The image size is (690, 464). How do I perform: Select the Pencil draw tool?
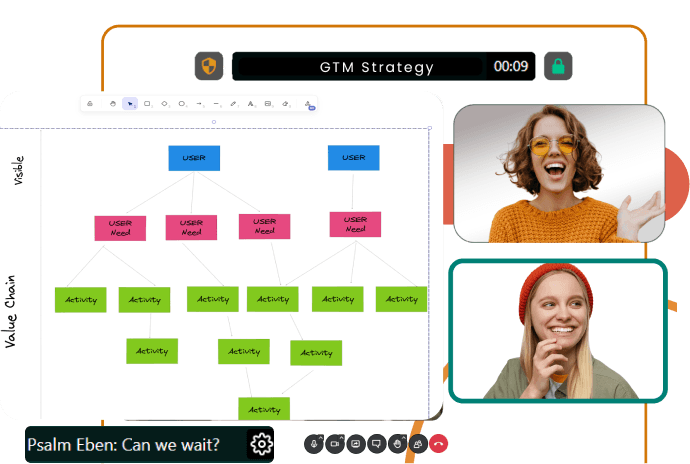click(234, 104)
